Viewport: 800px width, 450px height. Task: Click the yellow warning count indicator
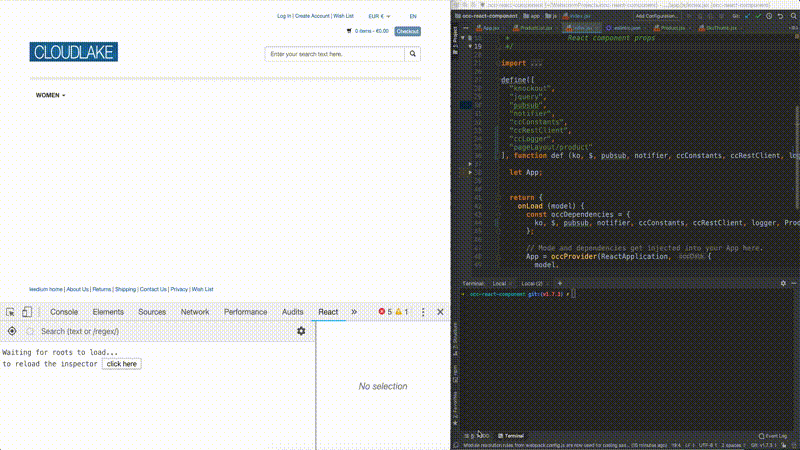pyautogui.click(x=402, y=312)
